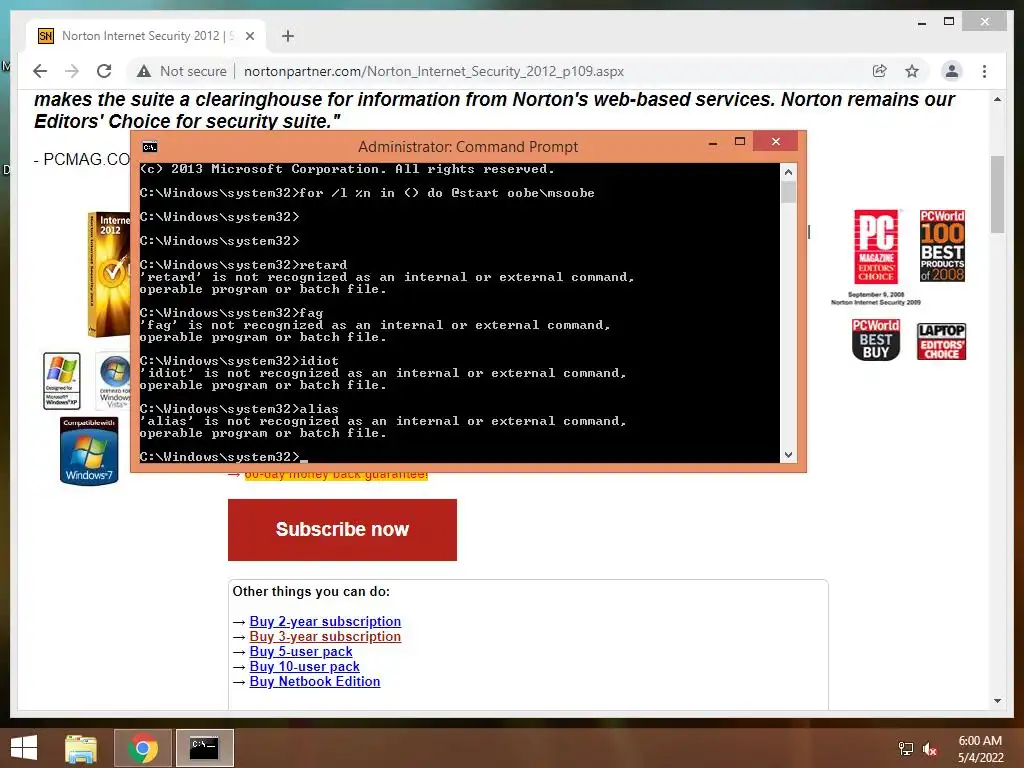Image resolution: width=1024 pixels, height=768 pixels.
Task: Open Buy Netbook Edition link
Action: [315, 681]
